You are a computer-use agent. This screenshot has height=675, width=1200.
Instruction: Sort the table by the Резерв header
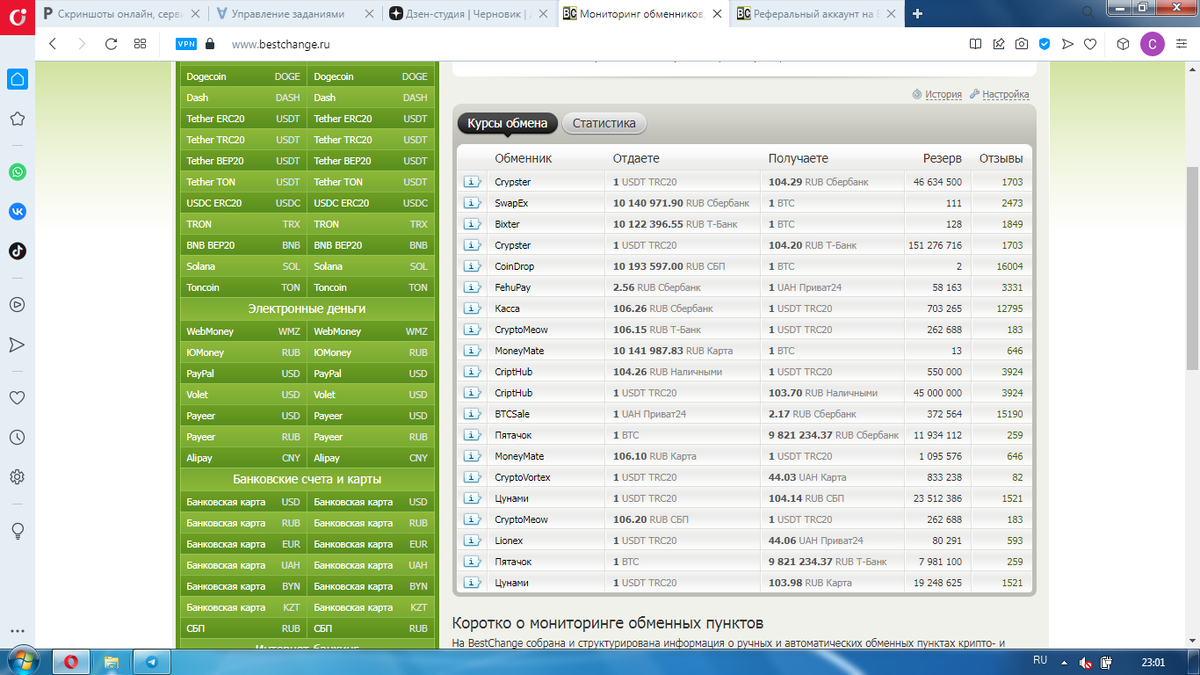point(942,158)
